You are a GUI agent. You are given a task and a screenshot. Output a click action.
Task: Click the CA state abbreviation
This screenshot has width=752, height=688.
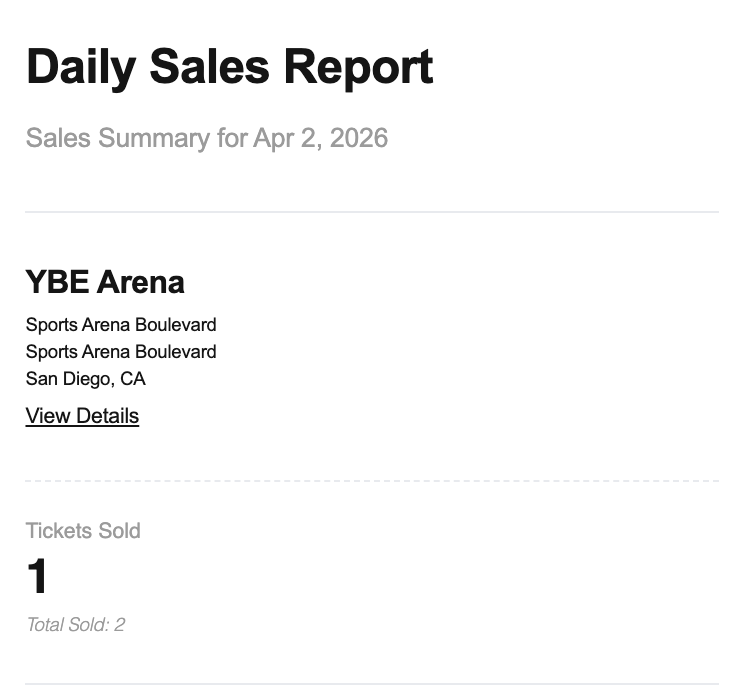click(x=133, y=379)
